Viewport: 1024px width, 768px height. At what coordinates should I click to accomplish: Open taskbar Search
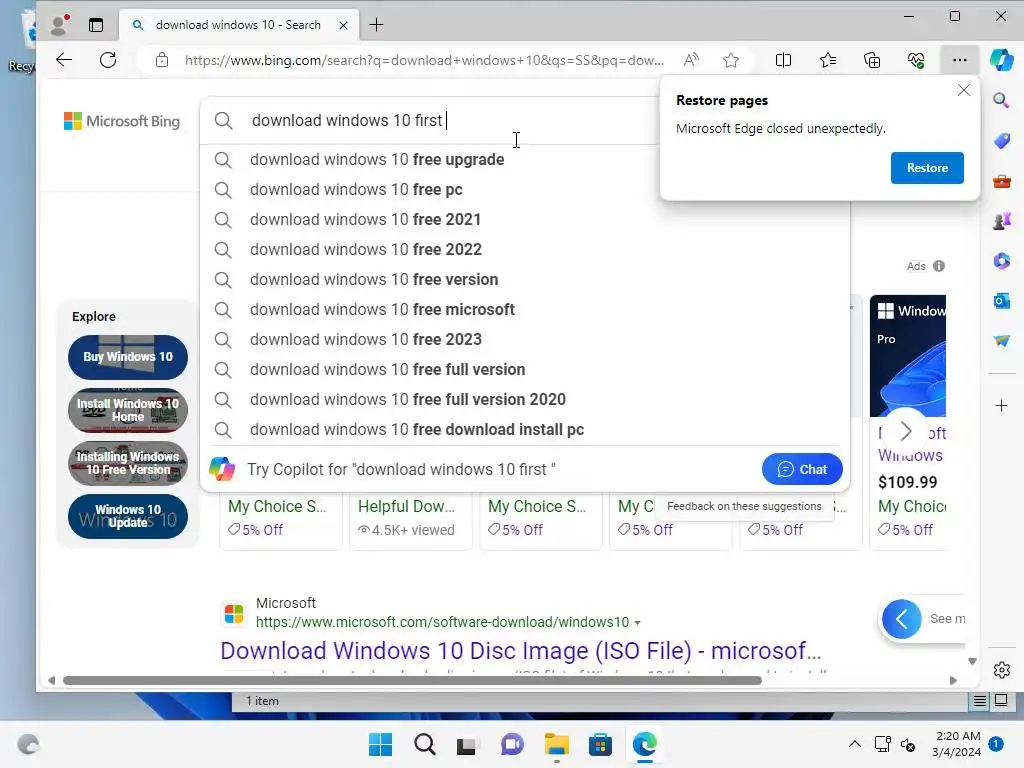tap(424, 744)
